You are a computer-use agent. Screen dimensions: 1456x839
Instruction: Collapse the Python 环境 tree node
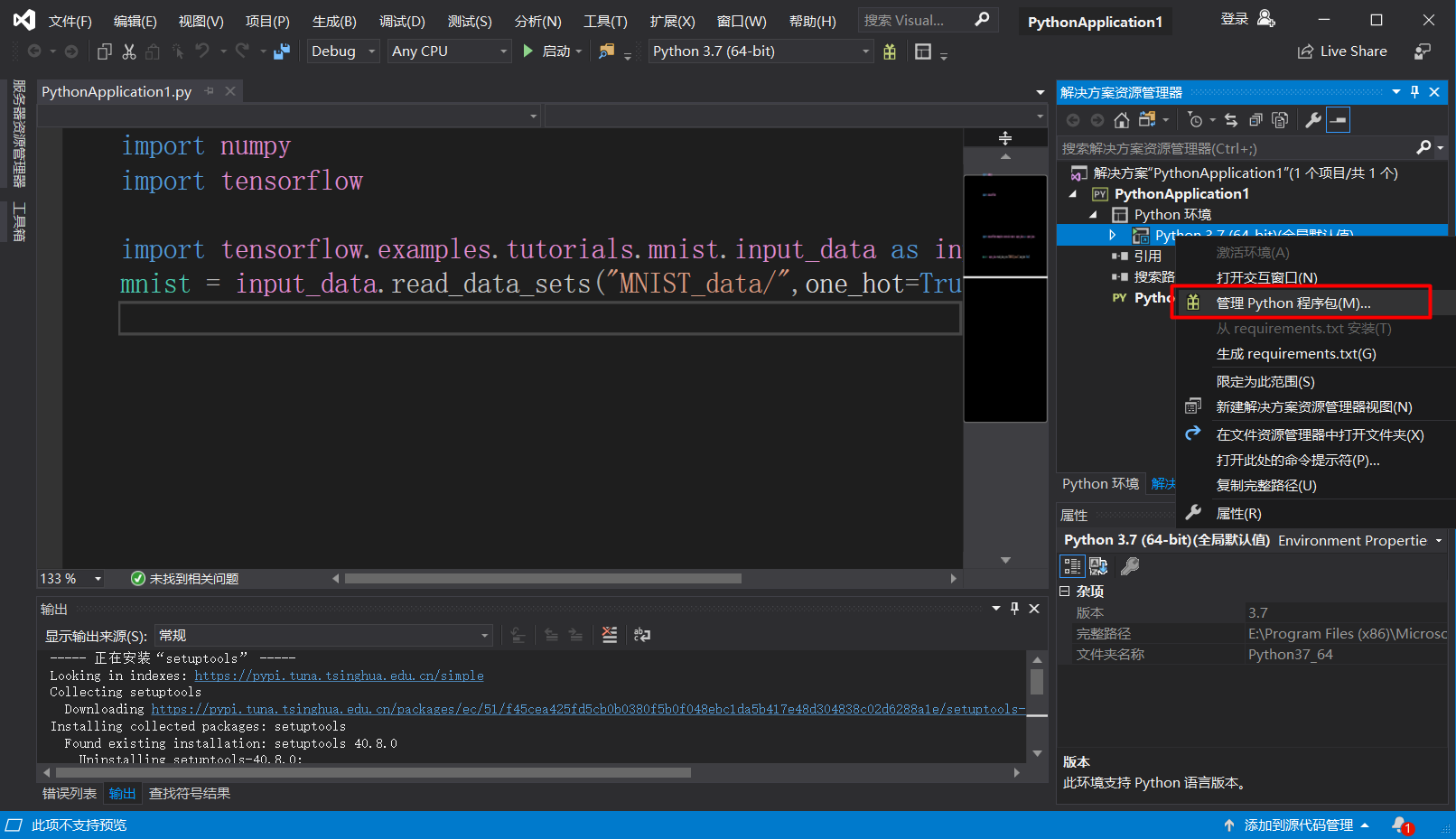(1093, 215)
